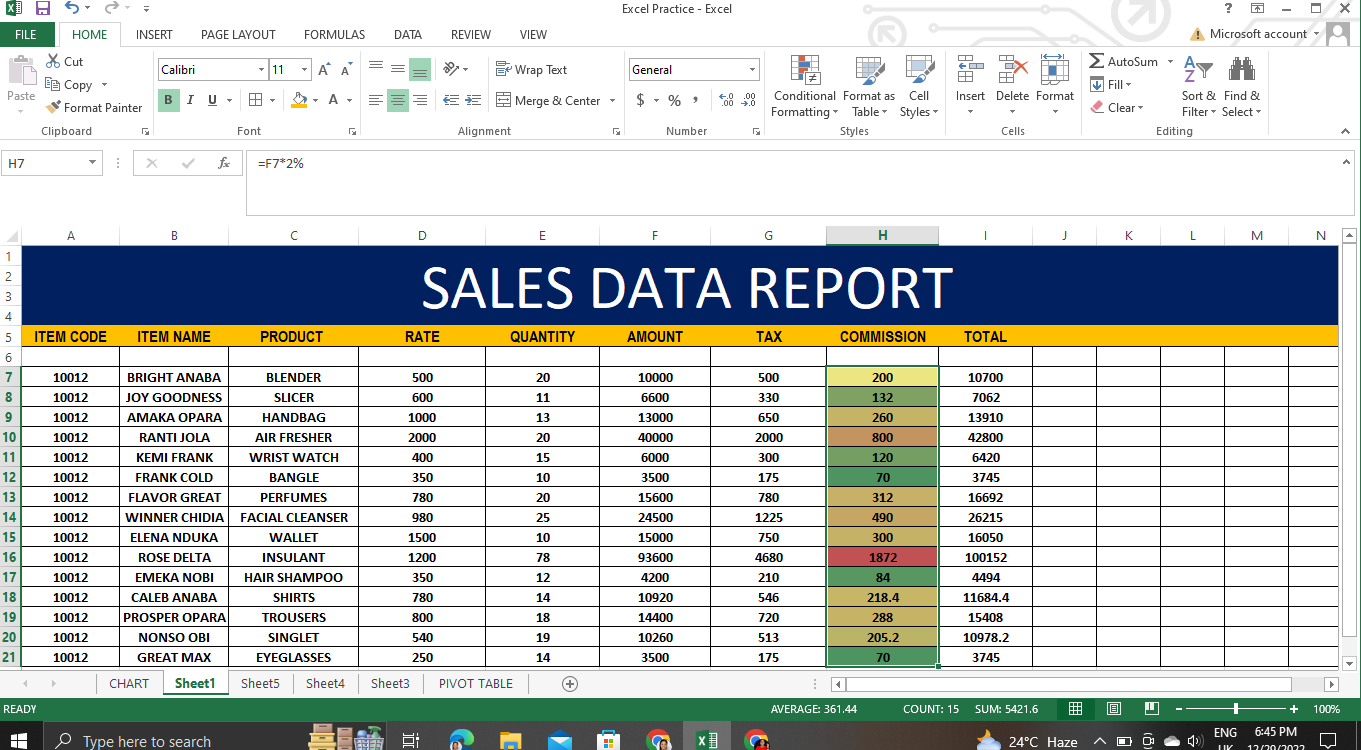Toggle Bold formatting
The image size is (1361, 750).
(x=168, y=100)
